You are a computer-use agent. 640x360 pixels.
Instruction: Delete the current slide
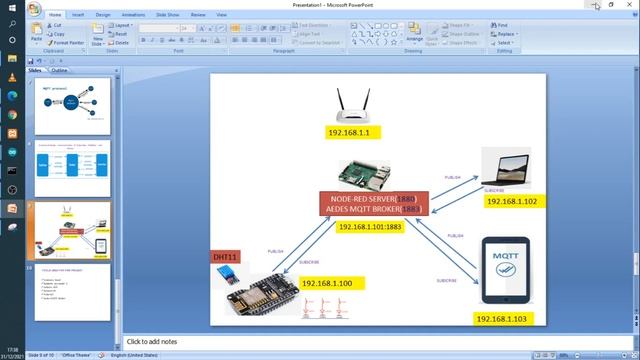pyautogui.click(x=119, y=43)
